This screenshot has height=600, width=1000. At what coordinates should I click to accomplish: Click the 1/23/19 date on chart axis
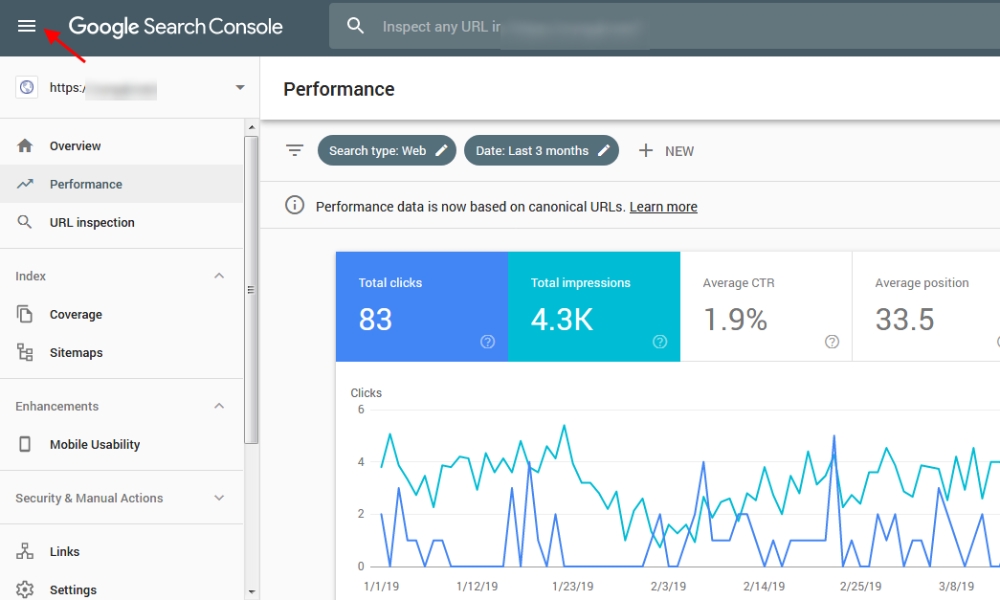[572, 586]
